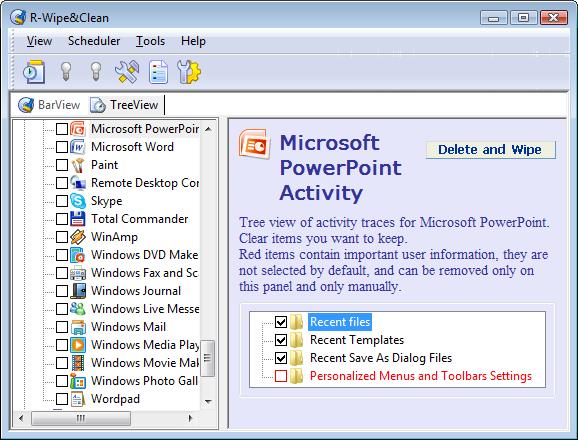Click the tree list scroll up arrow

208,129
